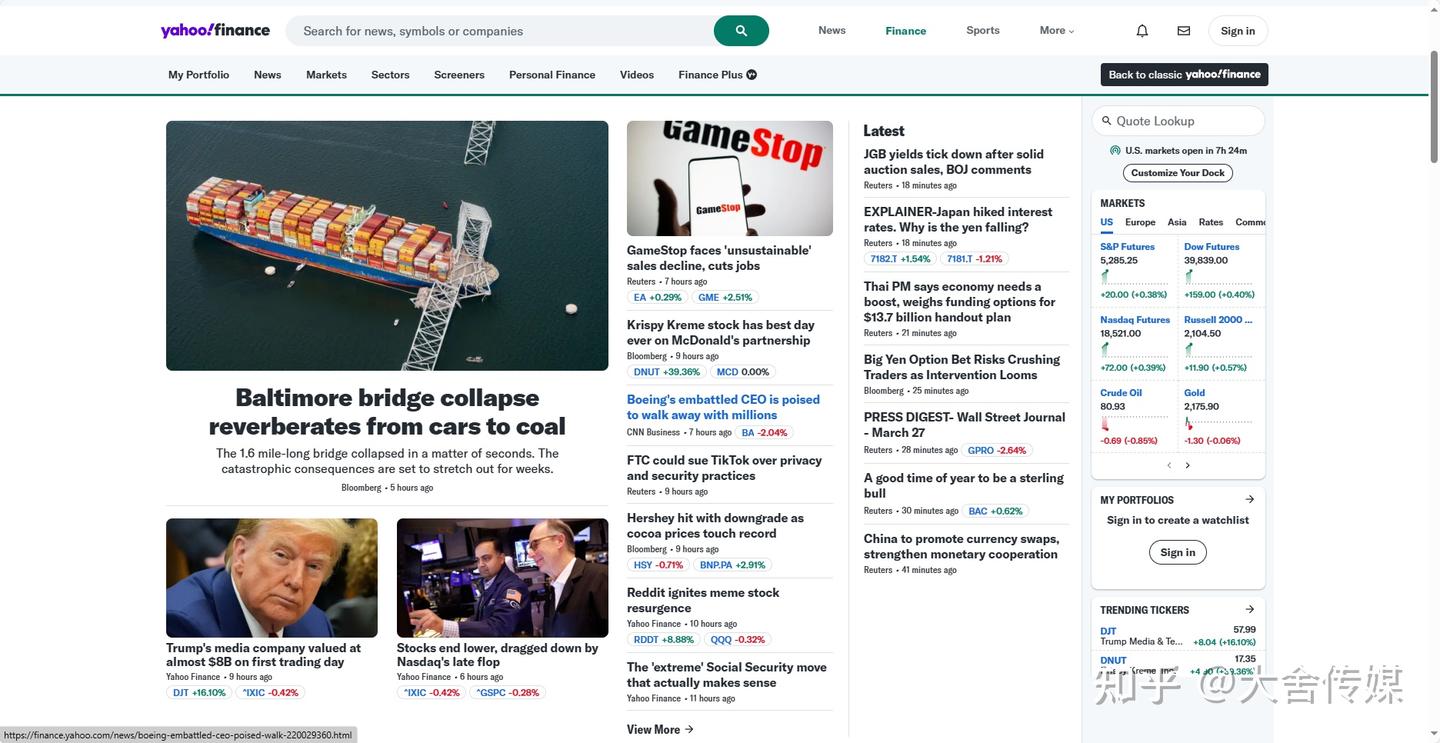Select the Rates markets tab
This screenshot has width=1440, height=743.
coord(1211,222)
